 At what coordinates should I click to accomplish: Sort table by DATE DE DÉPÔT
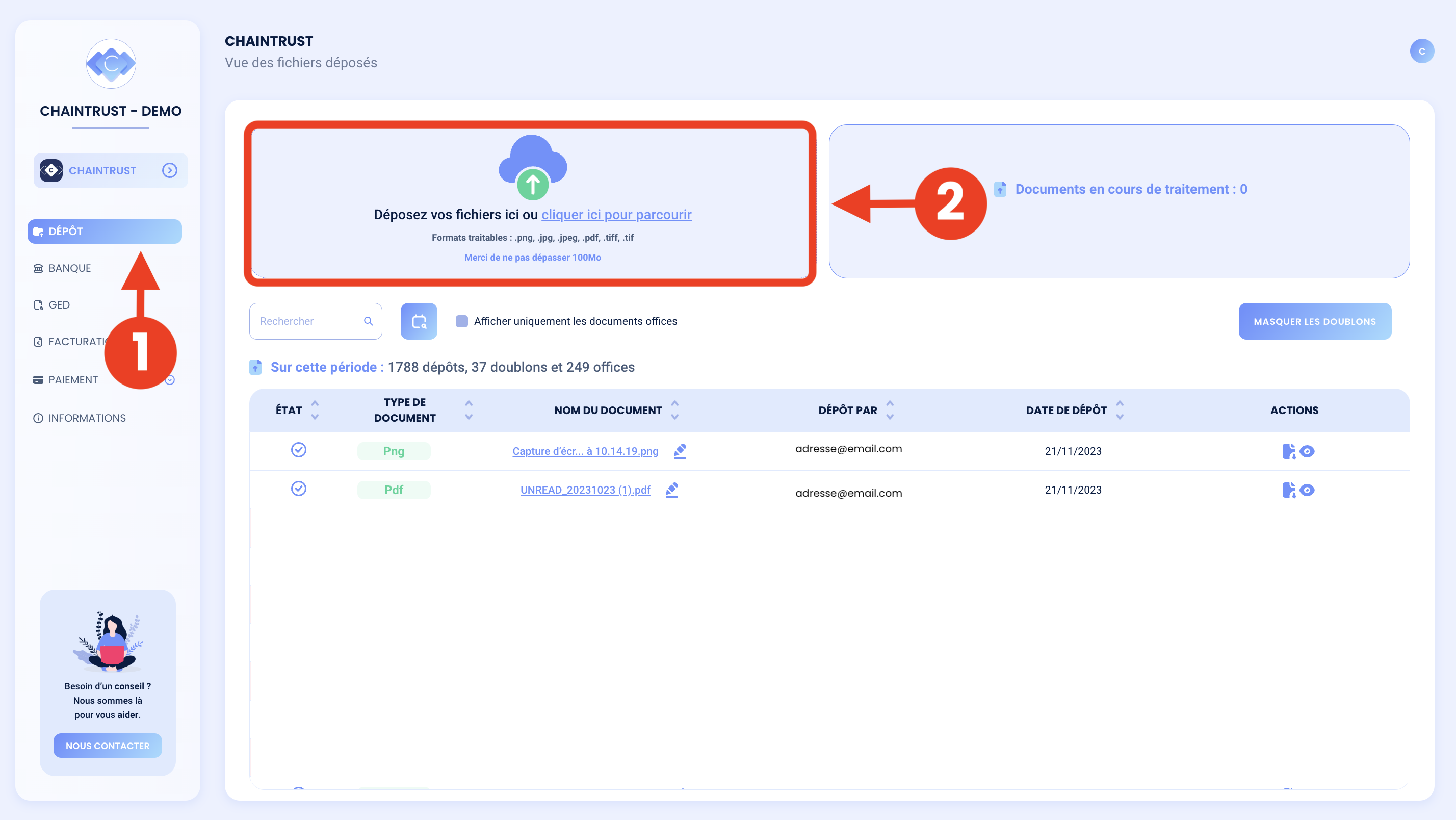tap(1120, 410)
